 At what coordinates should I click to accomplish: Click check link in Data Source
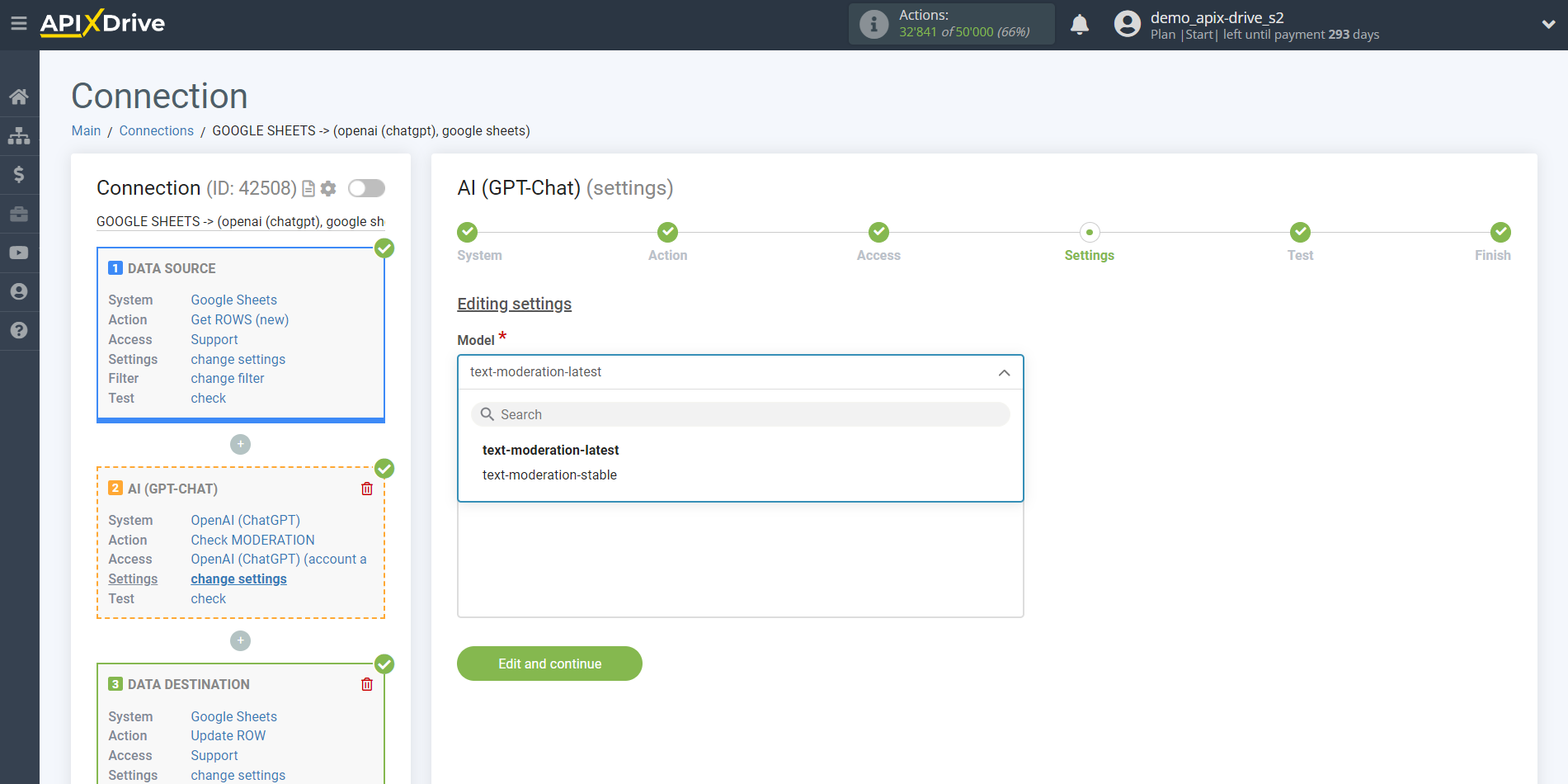(x=208, y=398)
